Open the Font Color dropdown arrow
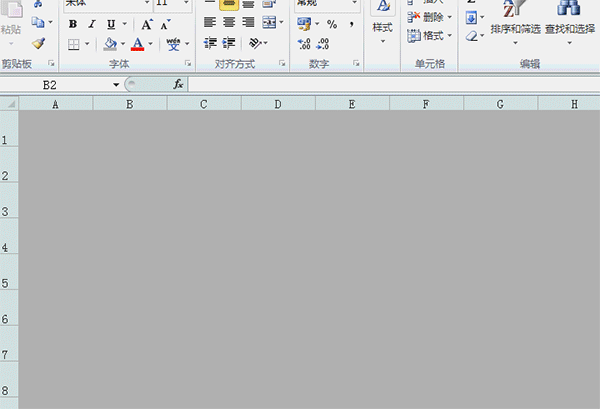This screenshot has height=409, width=600. point(151,44)
